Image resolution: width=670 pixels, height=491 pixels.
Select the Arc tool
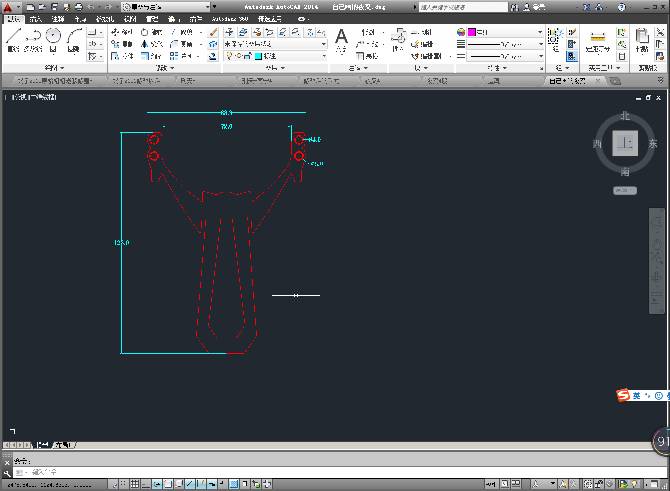pos(74,39)
